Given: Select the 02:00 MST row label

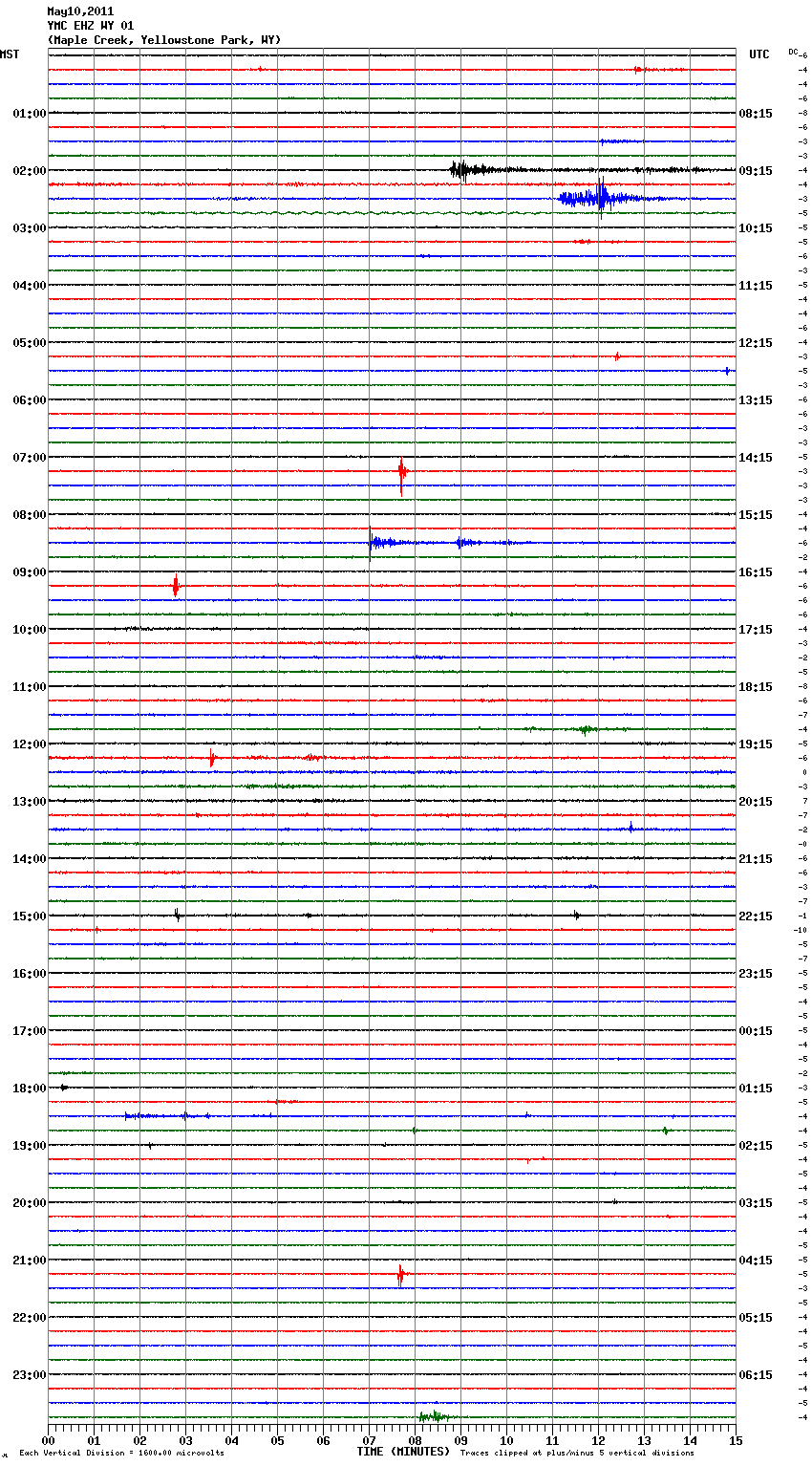Looking at the screenshot, I should [30, 171].
